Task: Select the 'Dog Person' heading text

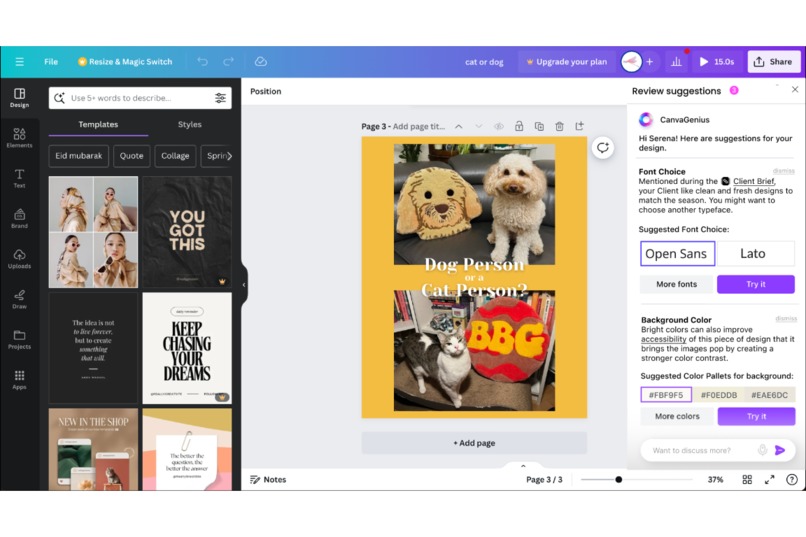Action: [x=474, y=264]
